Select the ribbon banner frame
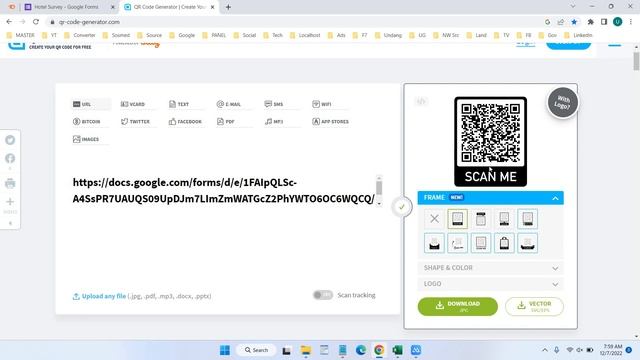Image resolution: width=640 pixels, height=360 pixels. [527, 243]
